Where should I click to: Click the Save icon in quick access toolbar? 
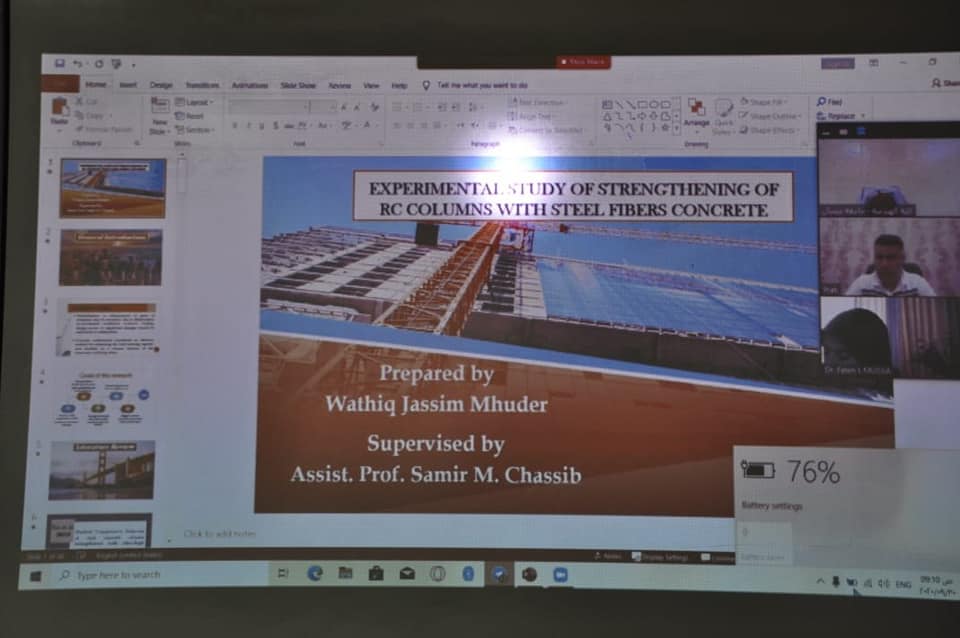coord(60,65)
